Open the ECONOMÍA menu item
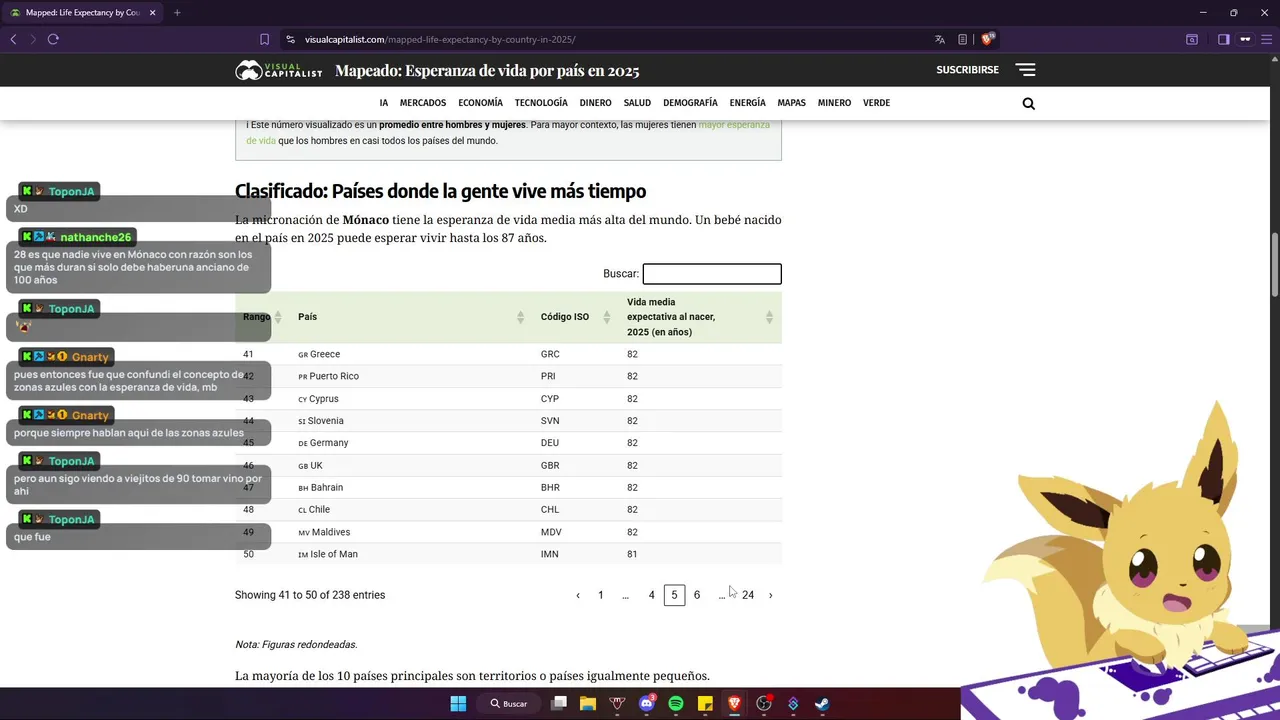 click(x=481, y=103)
